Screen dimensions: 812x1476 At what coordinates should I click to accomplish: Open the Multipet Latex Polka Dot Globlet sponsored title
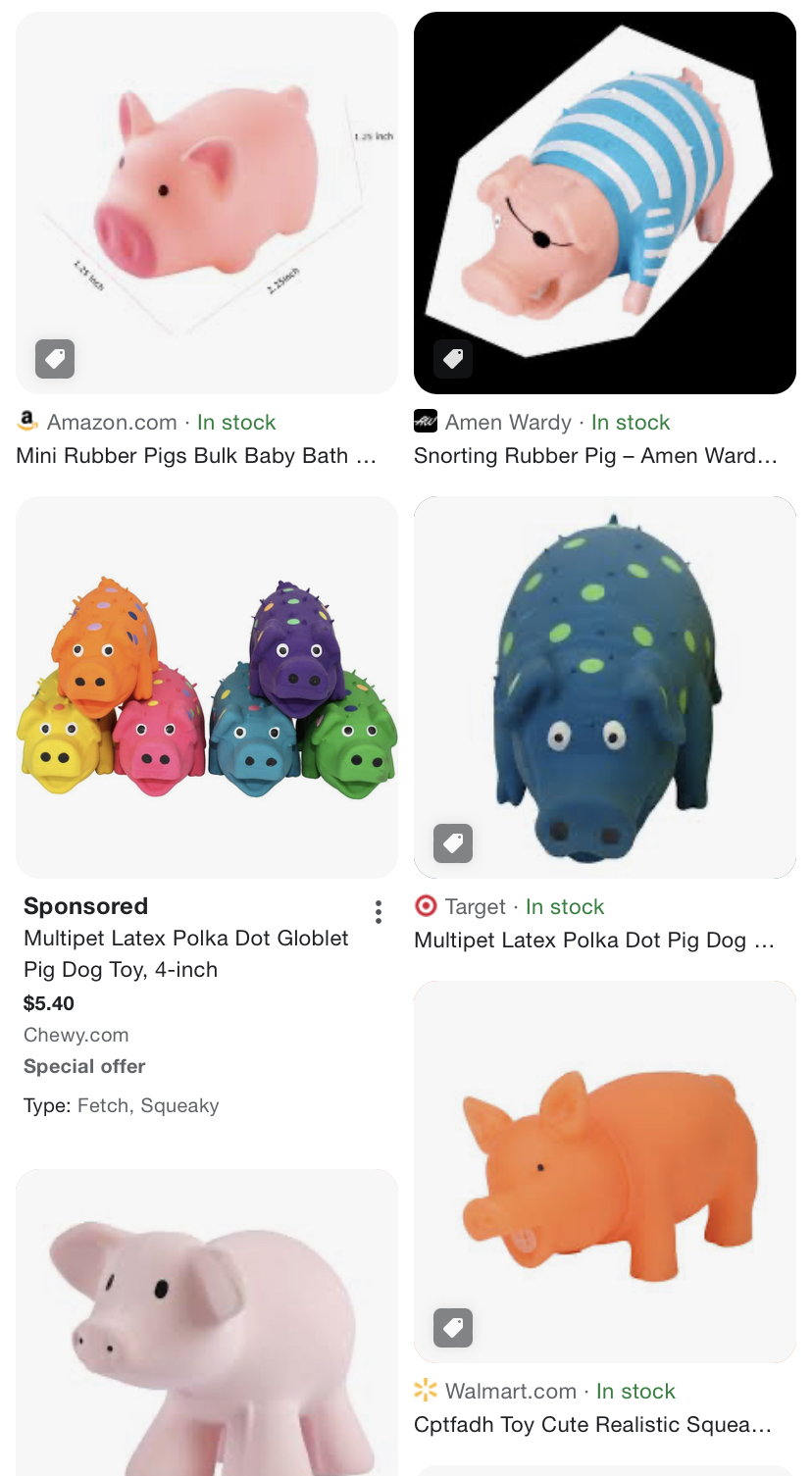[186, 953]
